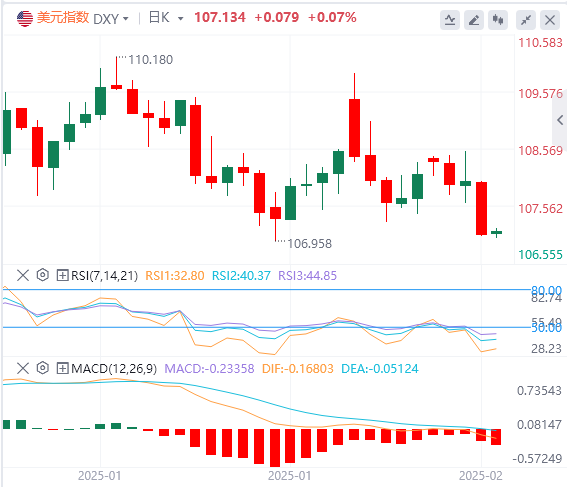
Task: Open the indicators line-chart icon
Action: pyautogui.click(x=450, y=20)
